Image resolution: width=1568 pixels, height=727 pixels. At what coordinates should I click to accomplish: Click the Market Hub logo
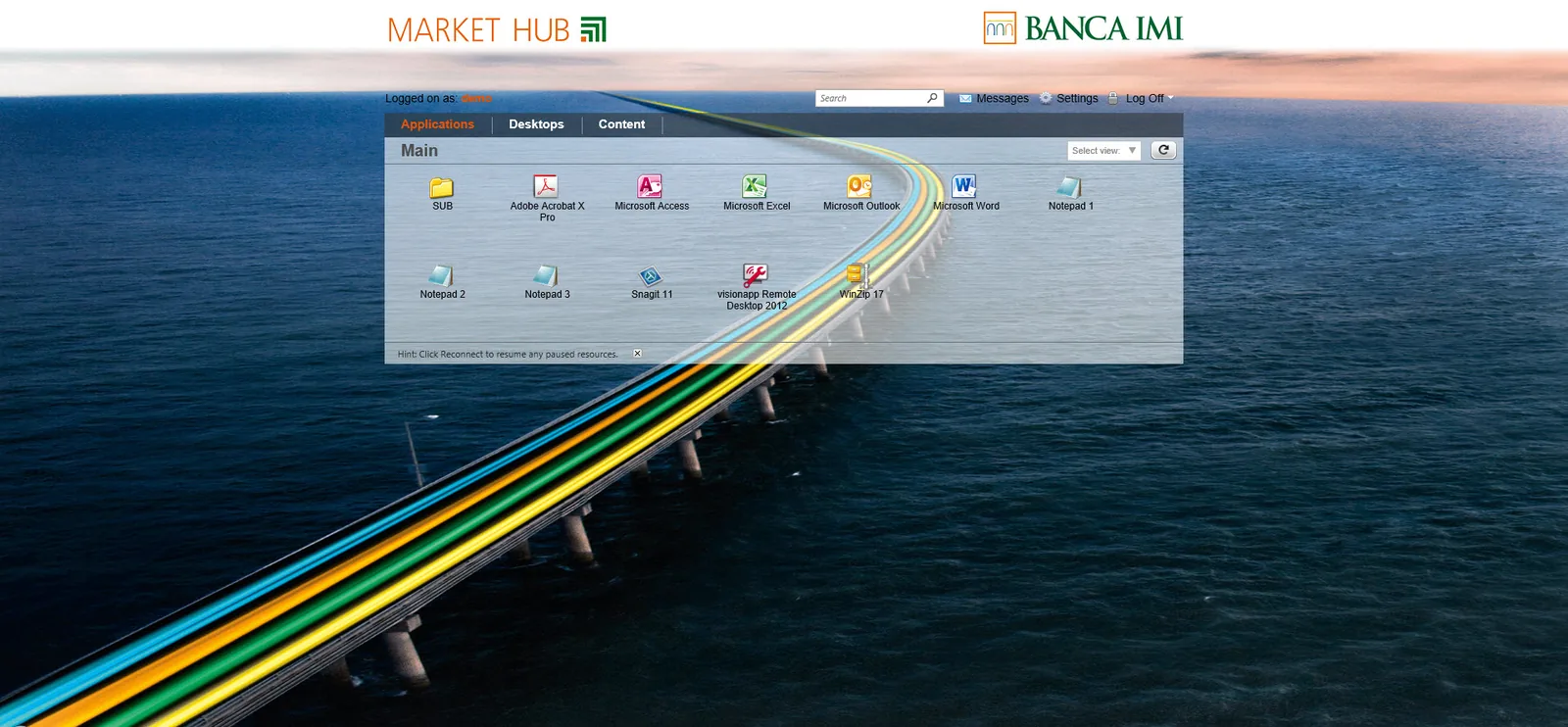point(497,30)
